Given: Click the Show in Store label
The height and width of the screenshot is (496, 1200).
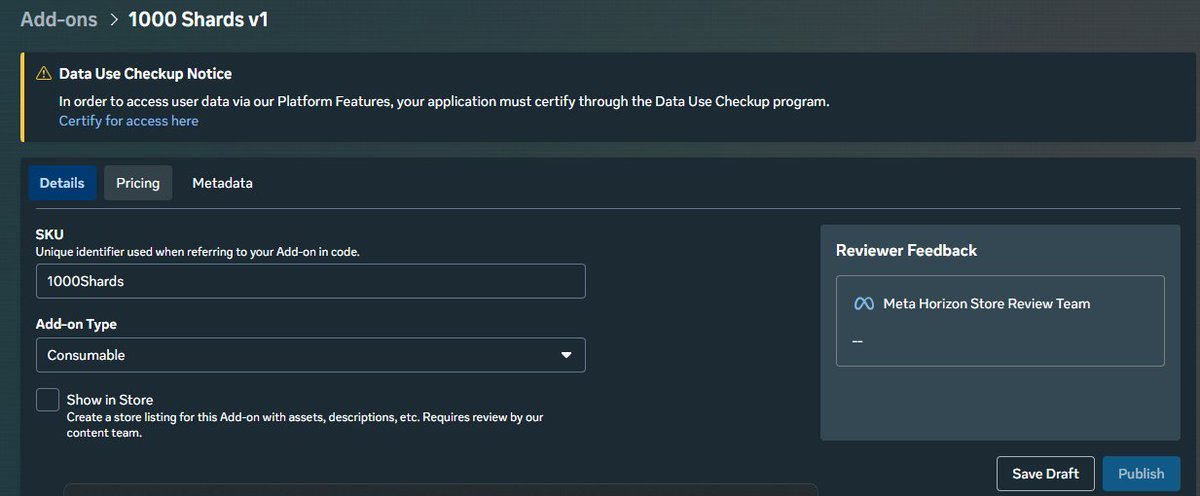Looking at the screenshot, I should [110, 400].
